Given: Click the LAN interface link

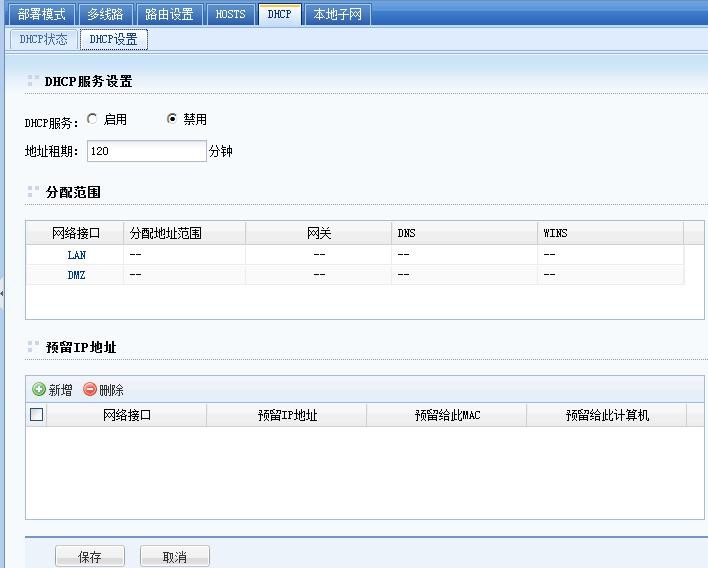Looking at the screenshot, I should (x=77, y=255).
